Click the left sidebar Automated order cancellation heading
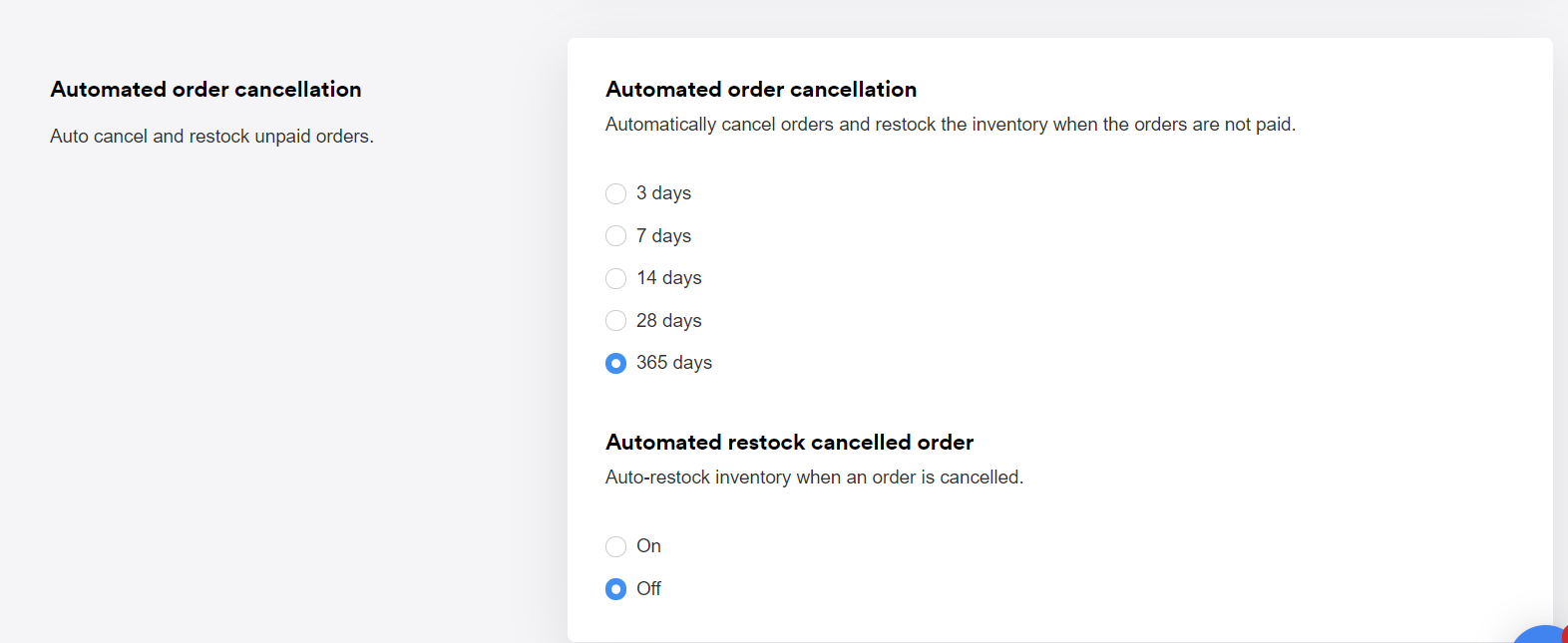The height and width of the screenshot is (643, 1568). [205, 90]
